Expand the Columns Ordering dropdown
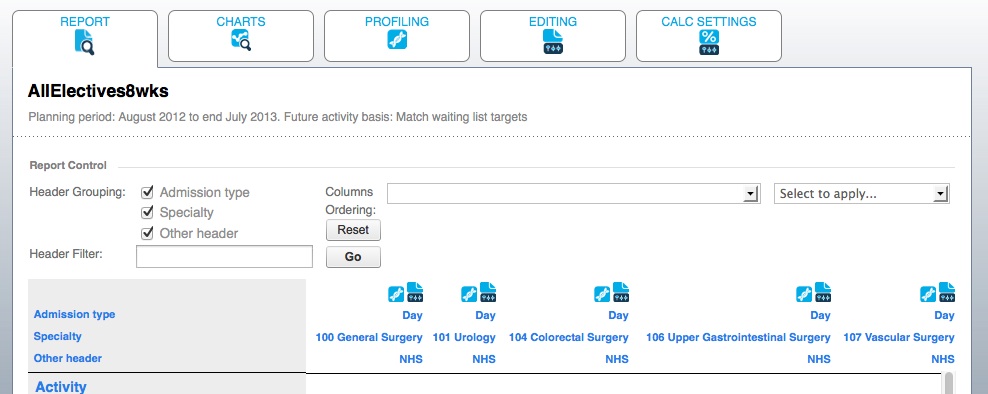 tap(573, 194)
